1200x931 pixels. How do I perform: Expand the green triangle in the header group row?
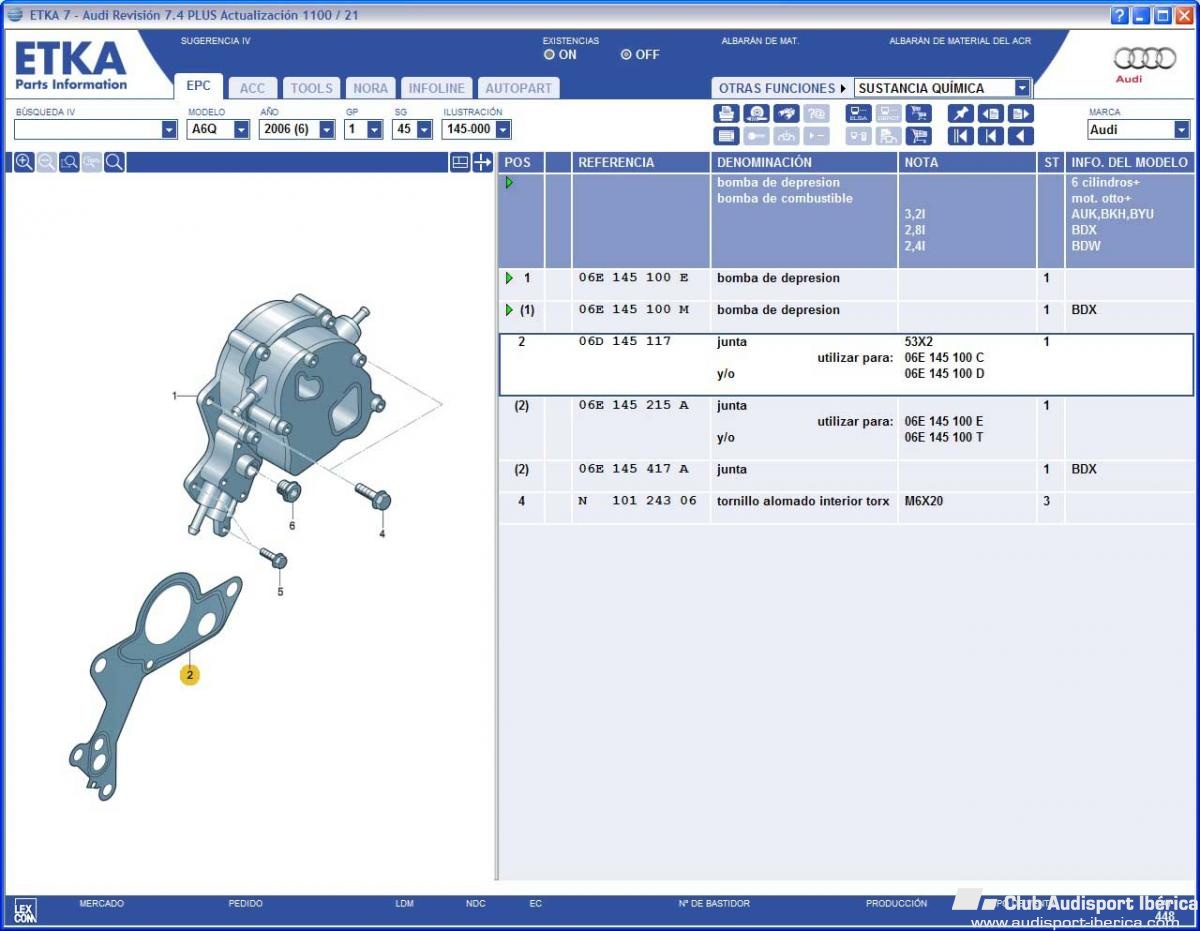(509, 183)
